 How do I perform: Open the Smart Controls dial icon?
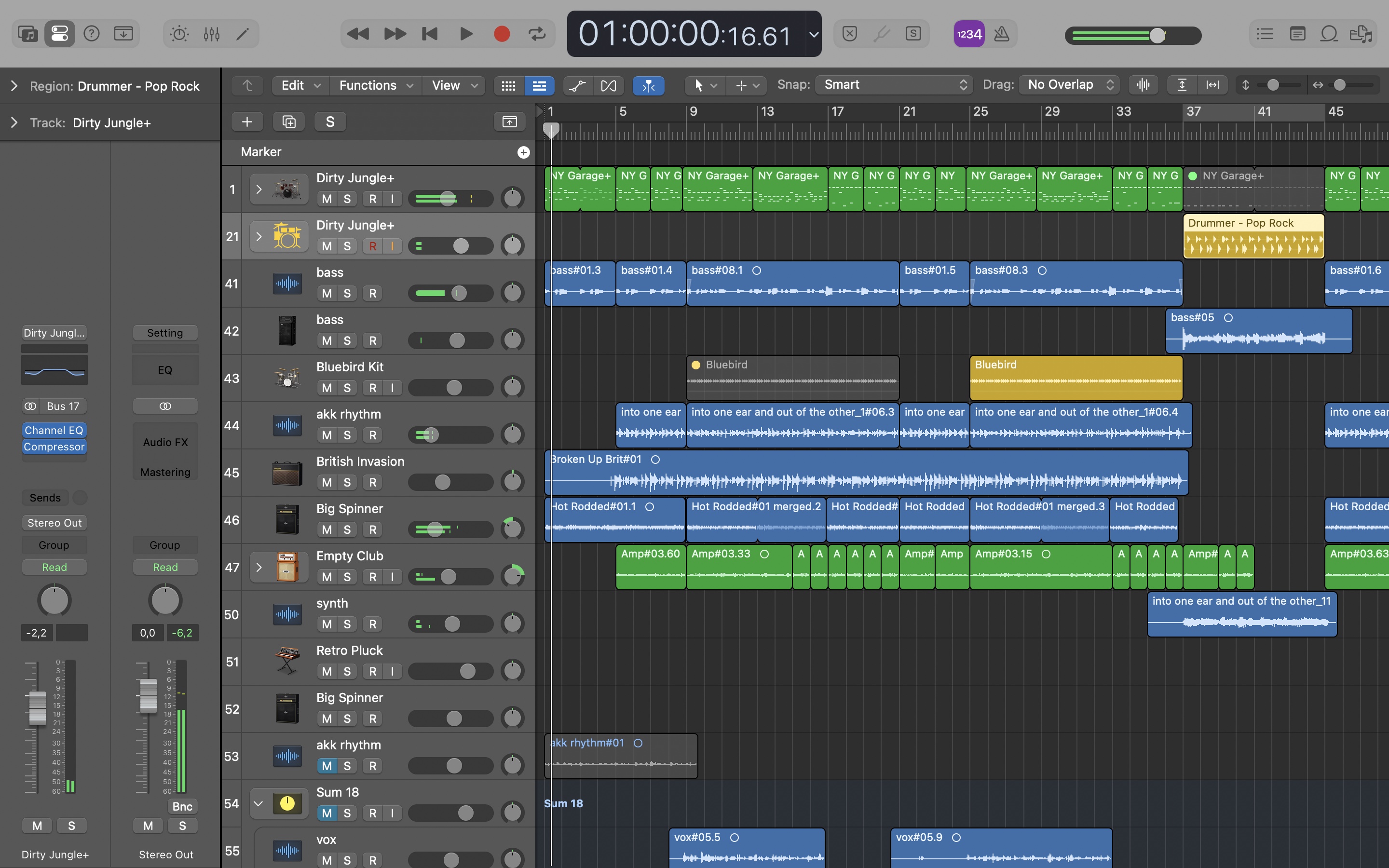tap(179, 34)
